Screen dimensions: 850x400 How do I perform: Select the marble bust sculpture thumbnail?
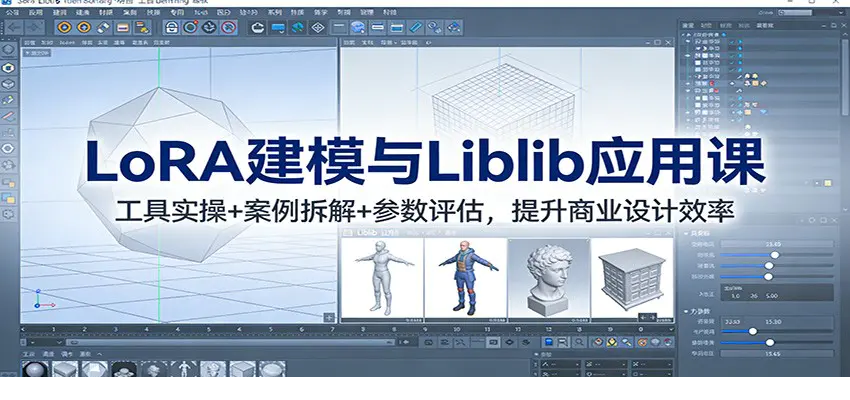click(x=549, y=279)
